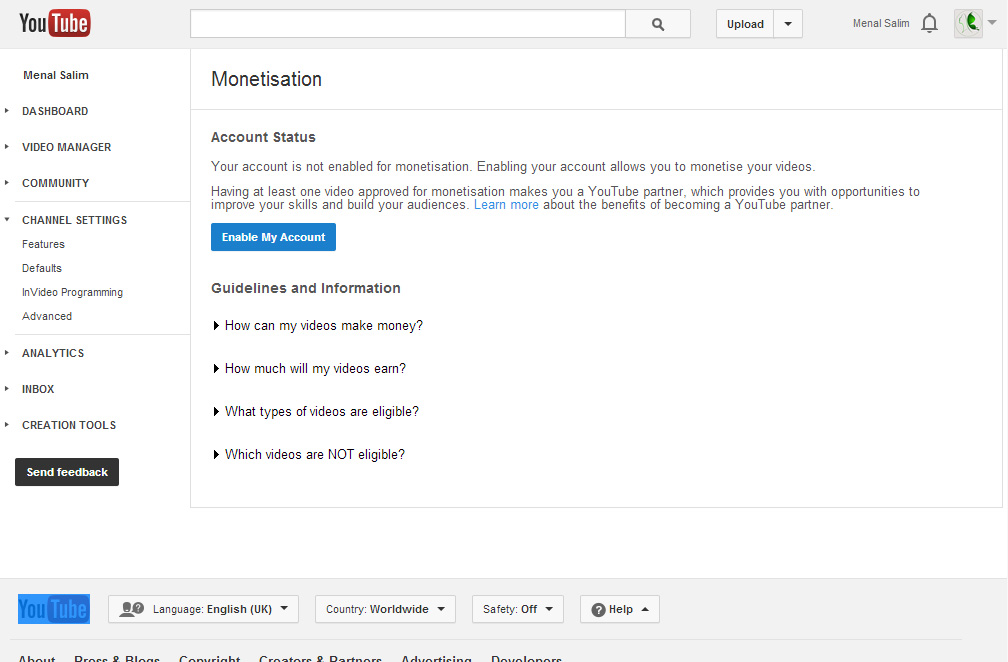Open the Safety: Off dropdown
The width and height of the screenshot is (1008, 662).
tap(518, 609)
